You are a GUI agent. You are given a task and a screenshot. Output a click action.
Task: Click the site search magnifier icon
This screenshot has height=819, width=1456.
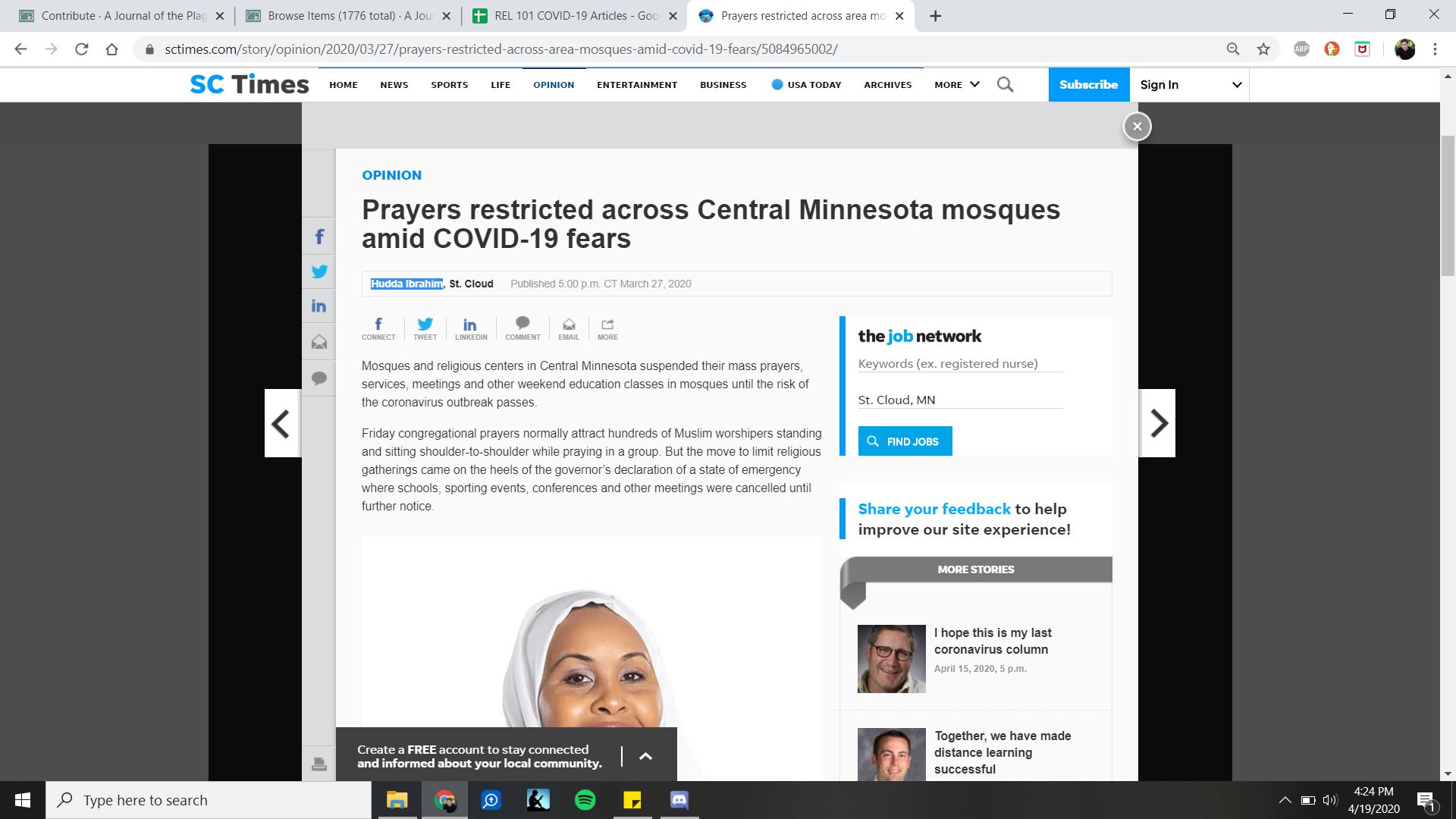click(1005, 84)
